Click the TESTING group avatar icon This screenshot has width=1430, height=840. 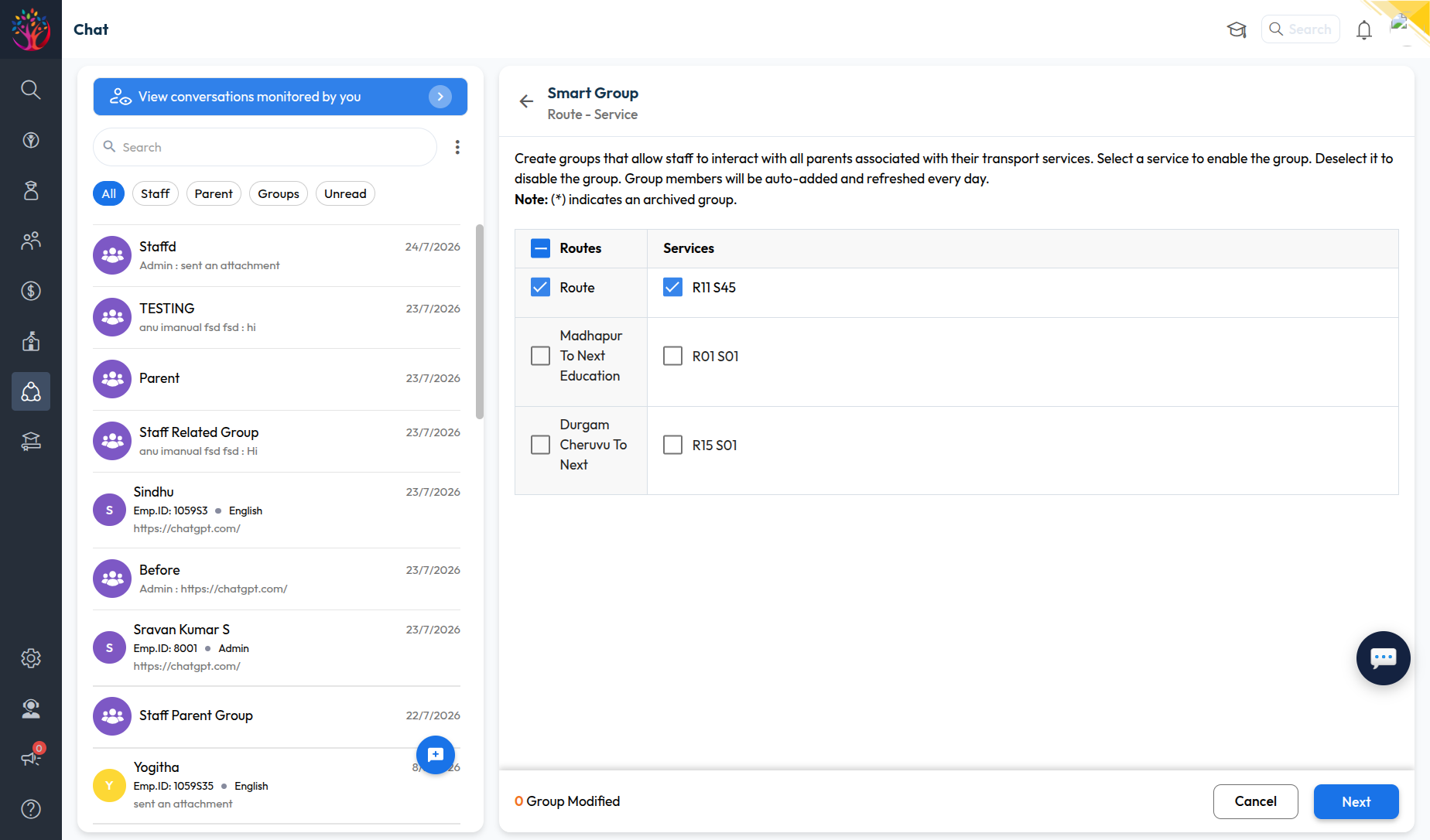(112, 317)
